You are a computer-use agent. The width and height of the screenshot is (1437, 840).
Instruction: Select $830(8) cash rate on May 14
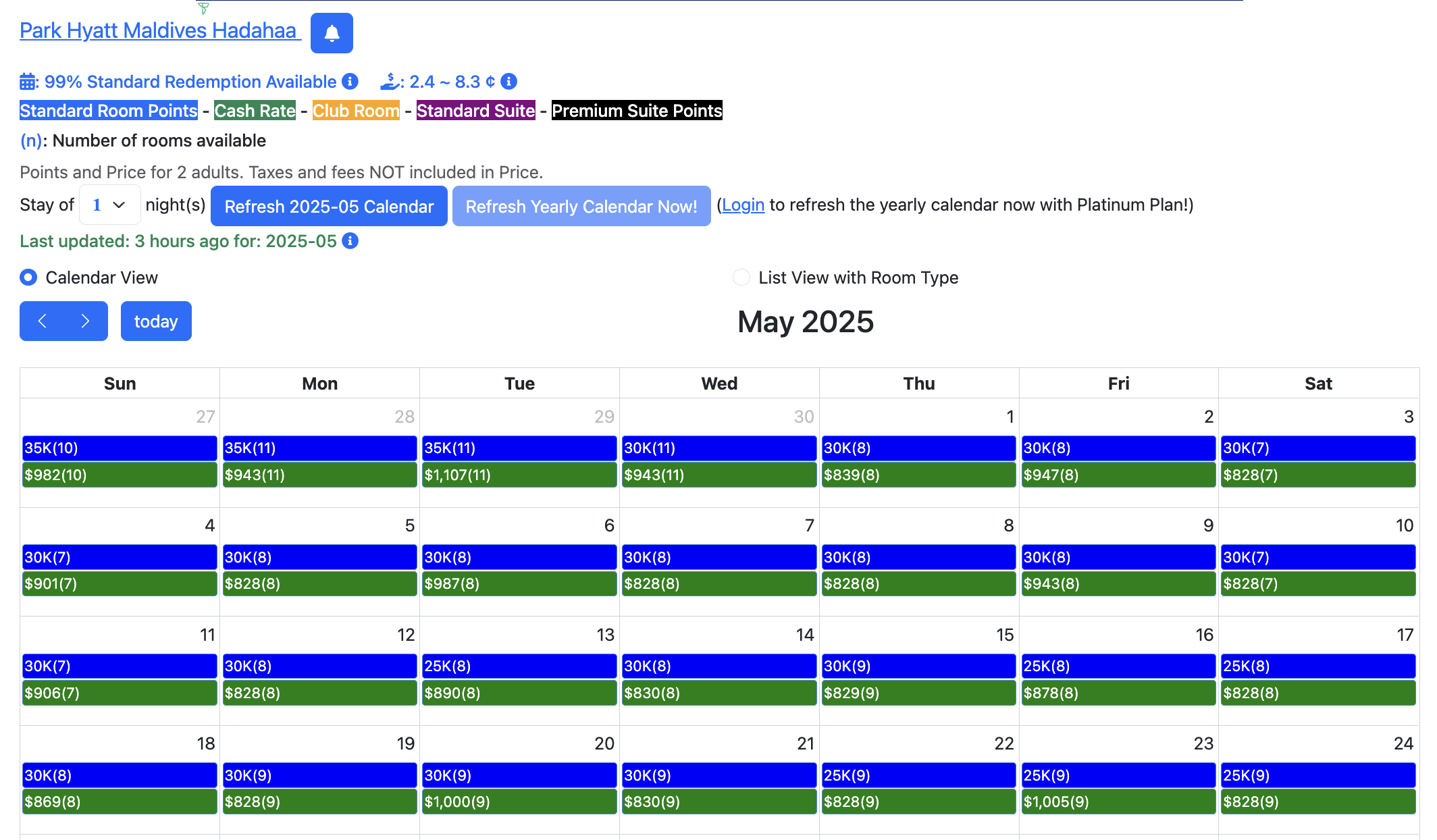(719, 693)
